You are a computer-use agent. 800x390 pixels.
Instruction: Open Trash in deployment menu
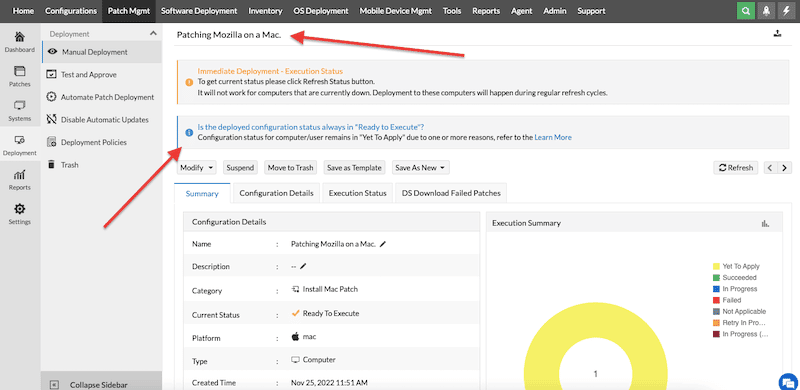(70, 165)
